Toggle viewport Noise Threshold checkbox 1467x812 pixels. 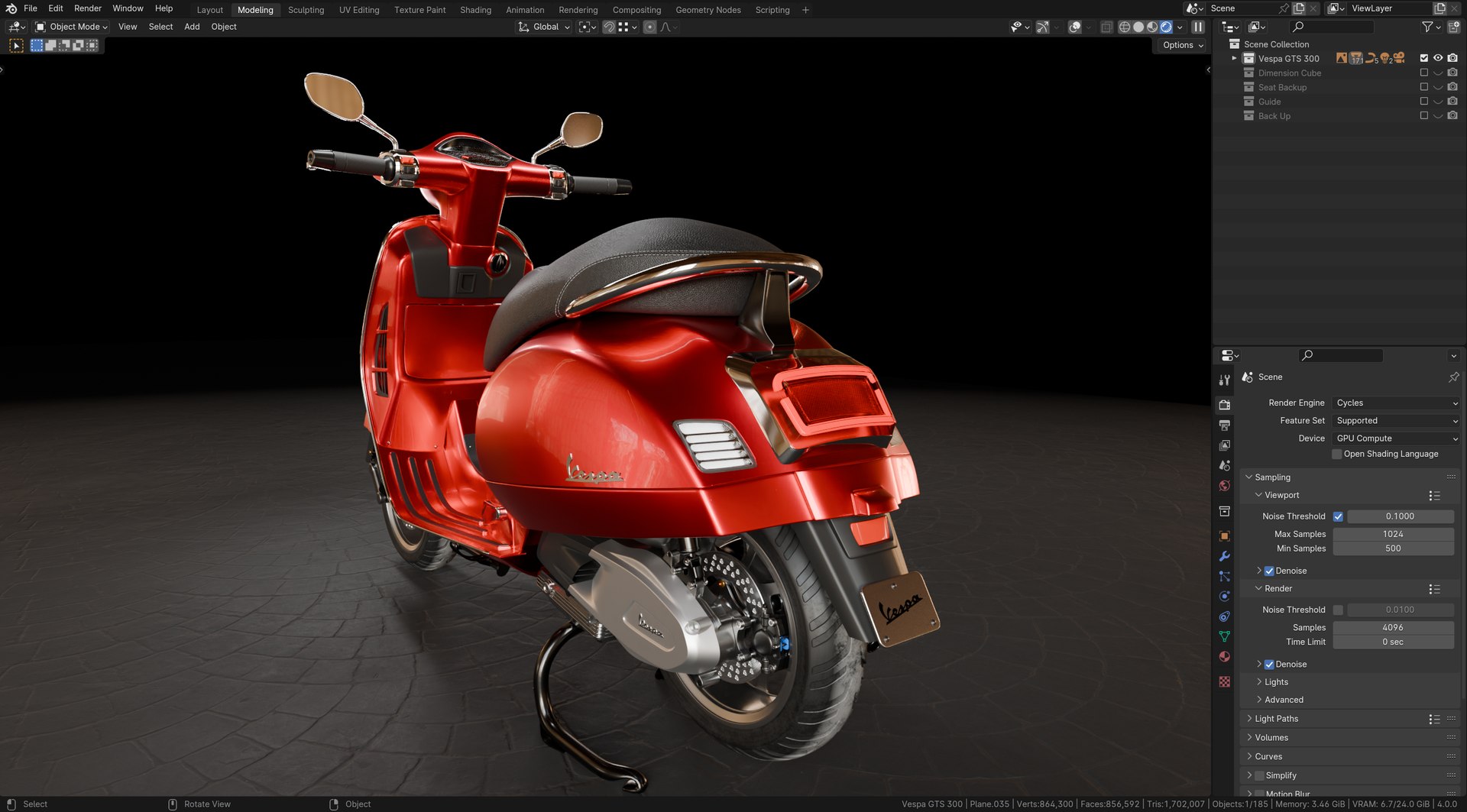pyautogui.click(x=1338, y=517)
